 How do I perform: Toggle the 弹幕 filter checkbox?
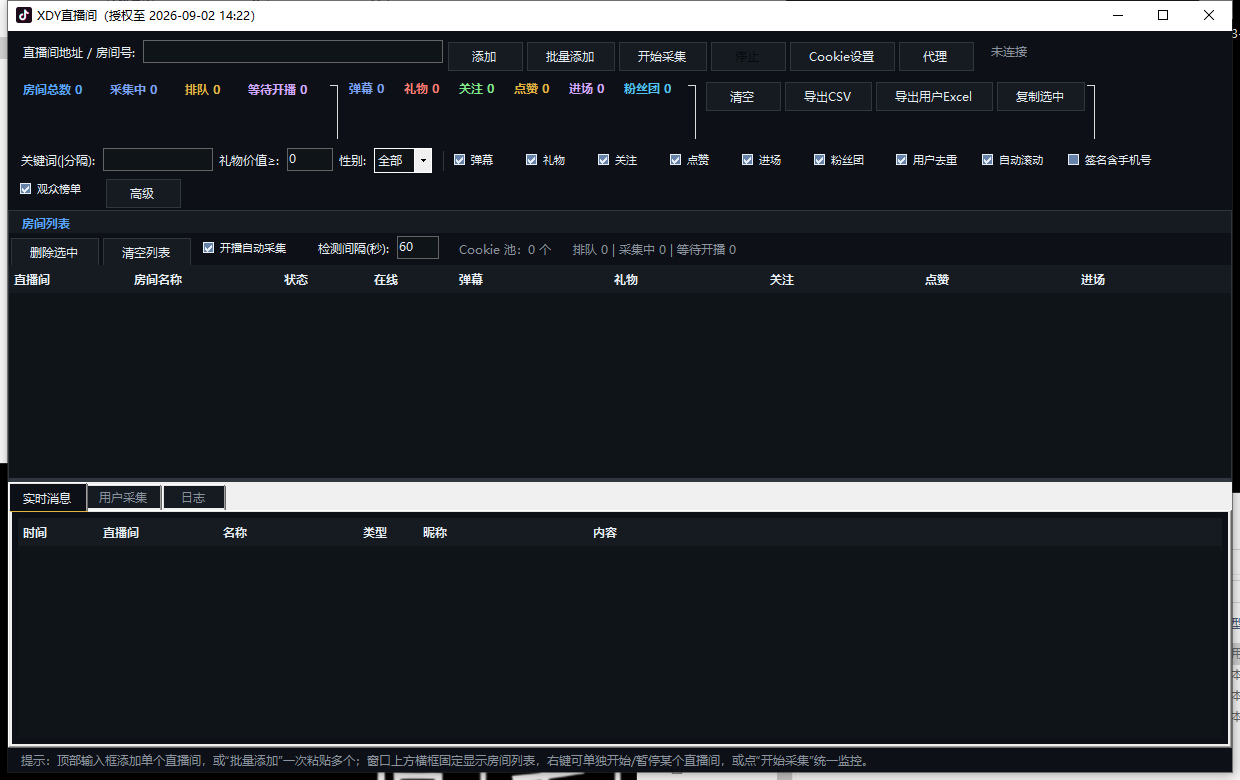click(459, 160)
